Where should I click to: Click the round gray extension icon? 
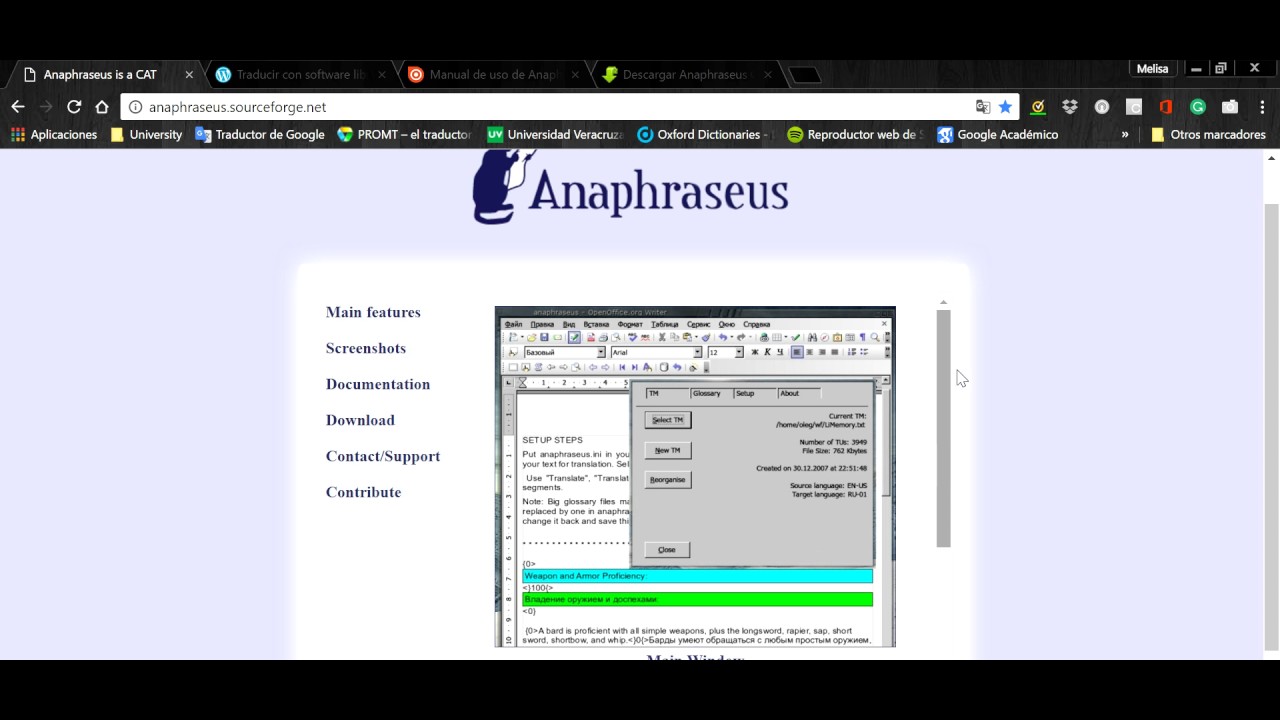coord(1102,107)
